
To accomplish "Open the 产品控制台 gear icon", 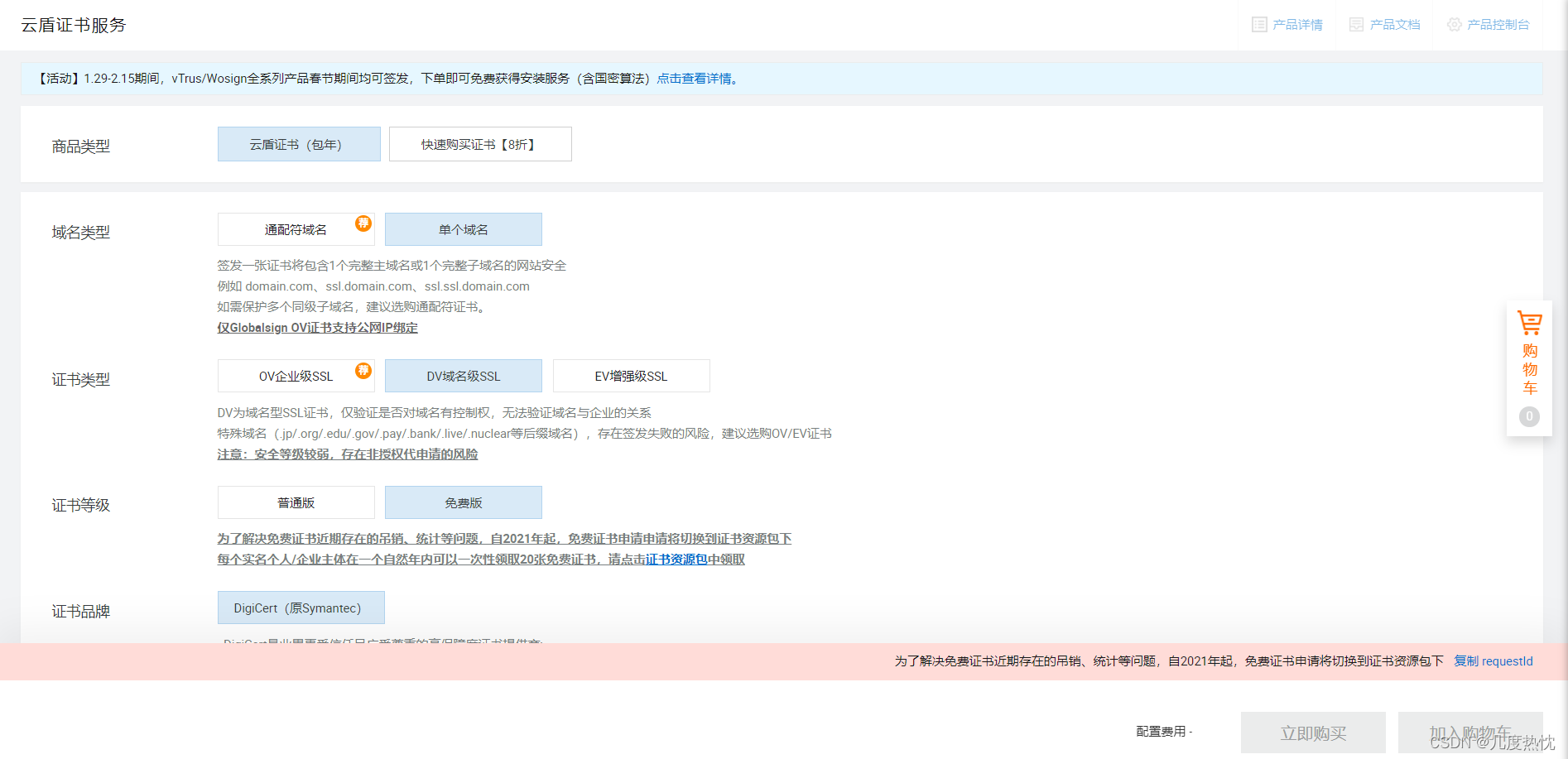I will coord(1455,24).
